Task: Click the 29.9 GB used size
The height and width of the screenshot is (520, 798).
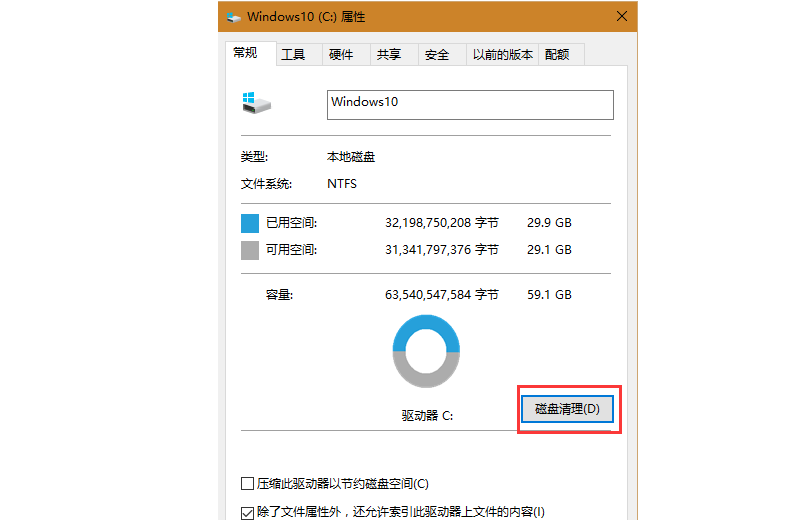Action: 549,223
